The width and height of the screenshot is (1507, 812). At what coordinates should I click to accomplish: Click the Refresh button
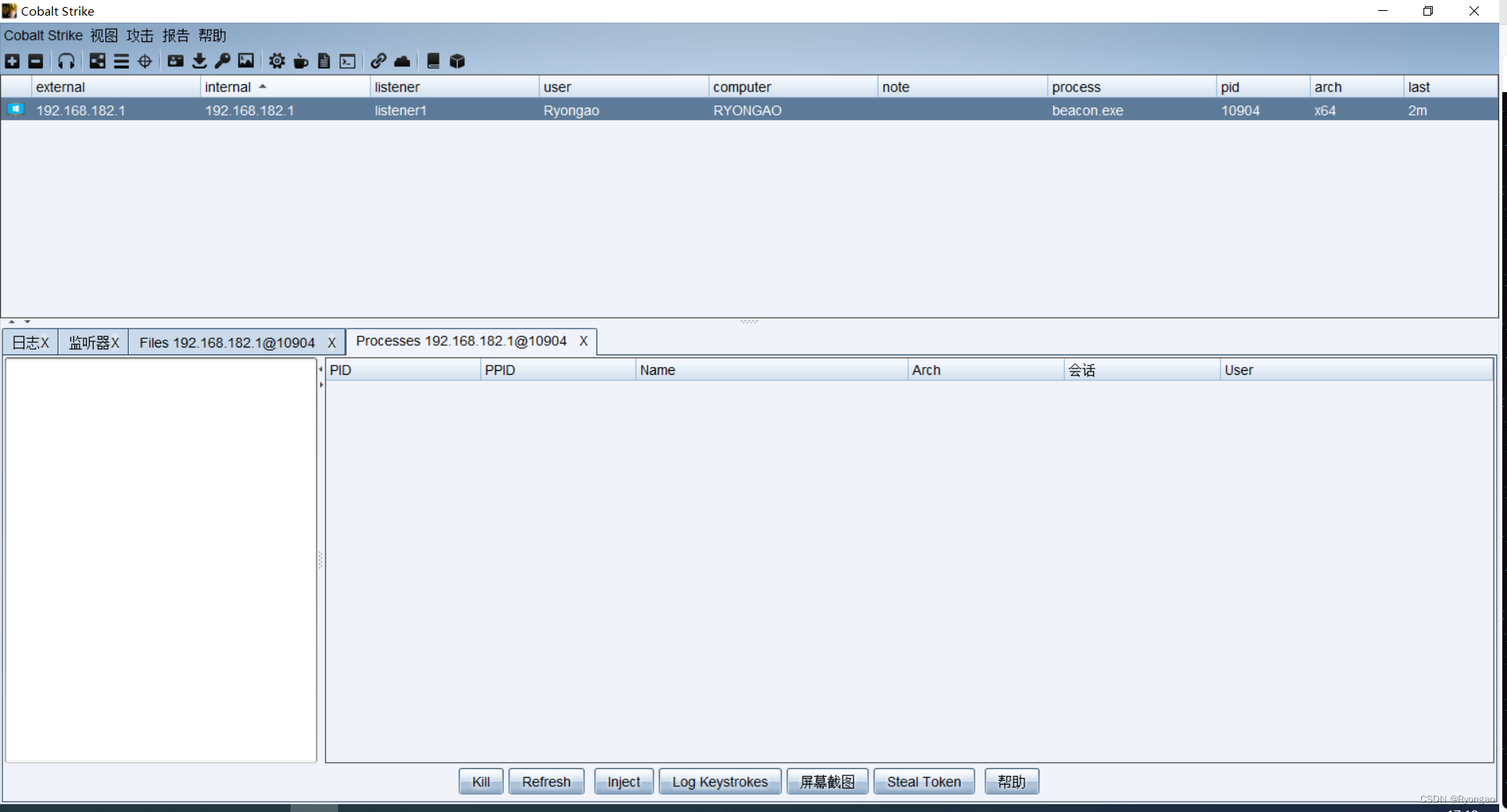point(547,782)
